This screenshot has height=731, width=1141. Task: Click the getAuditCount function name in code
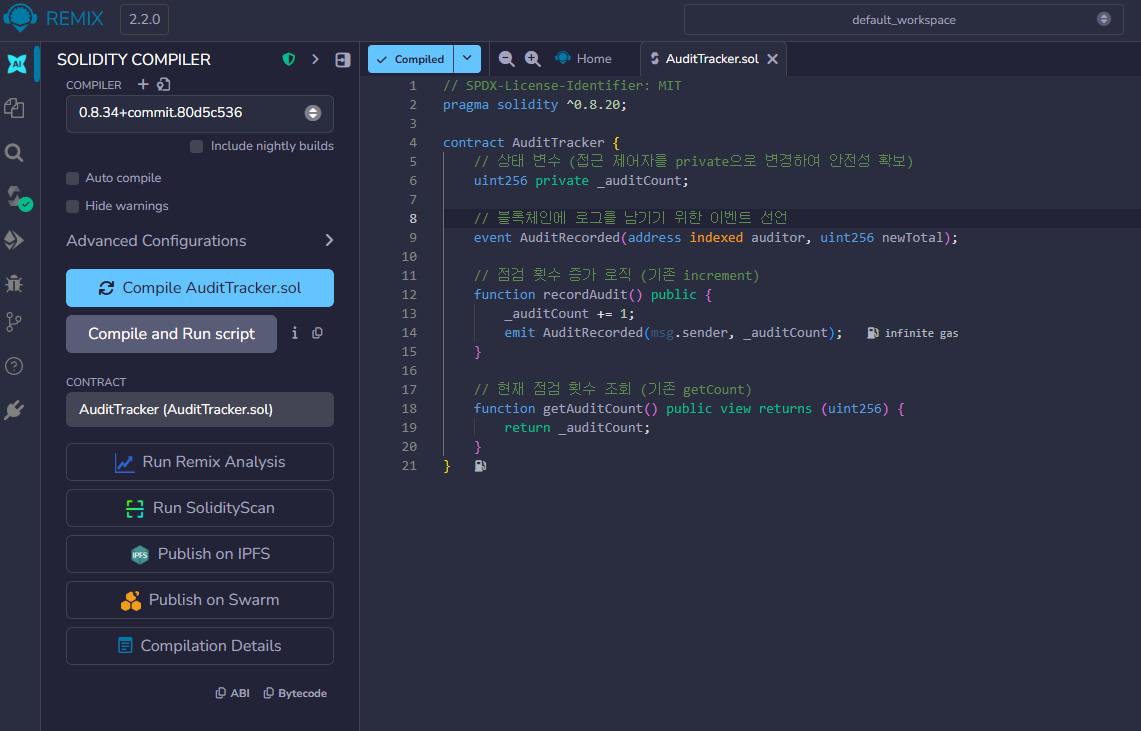pos(593,409)
